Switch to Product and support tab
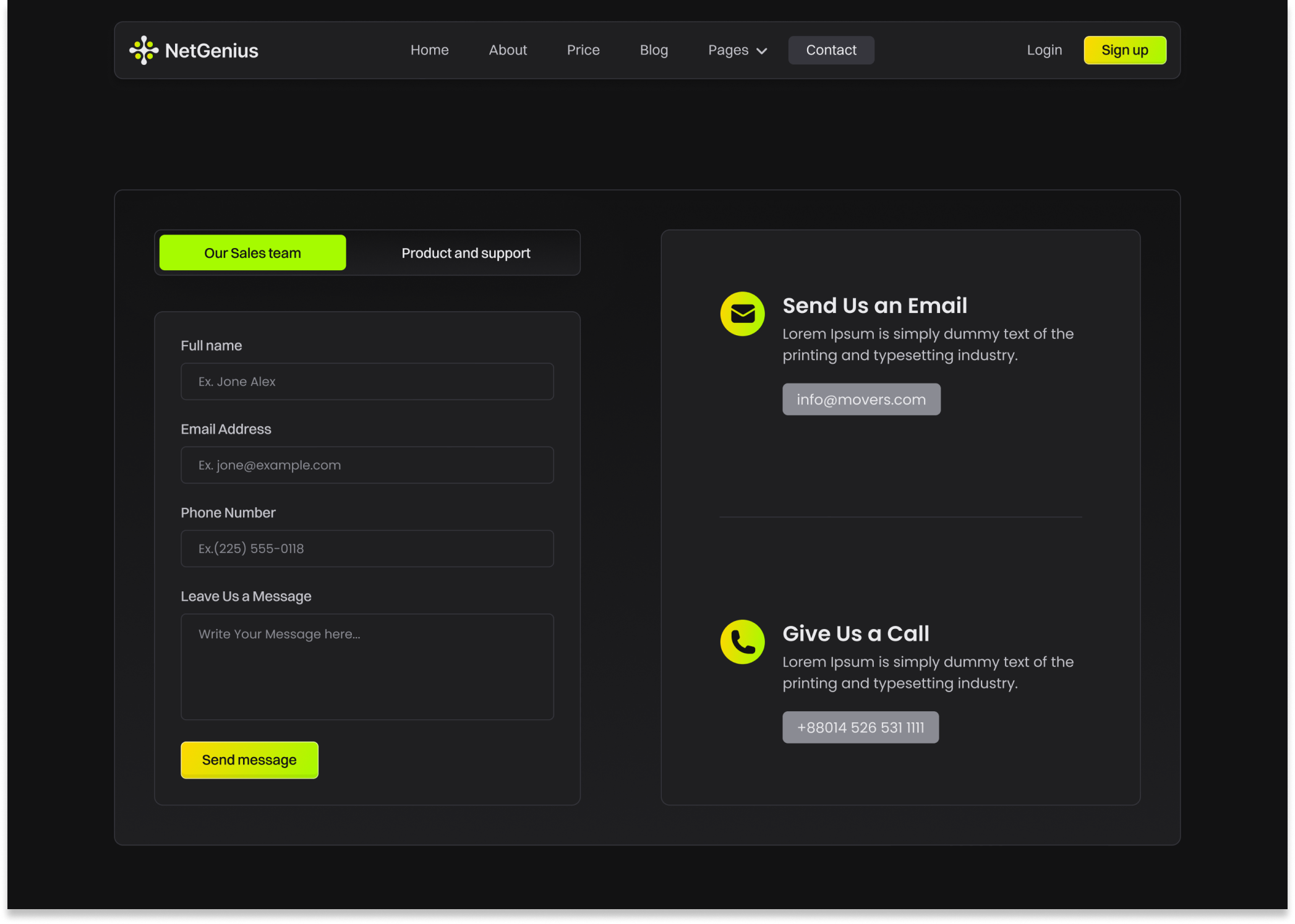 coord(466,253)
